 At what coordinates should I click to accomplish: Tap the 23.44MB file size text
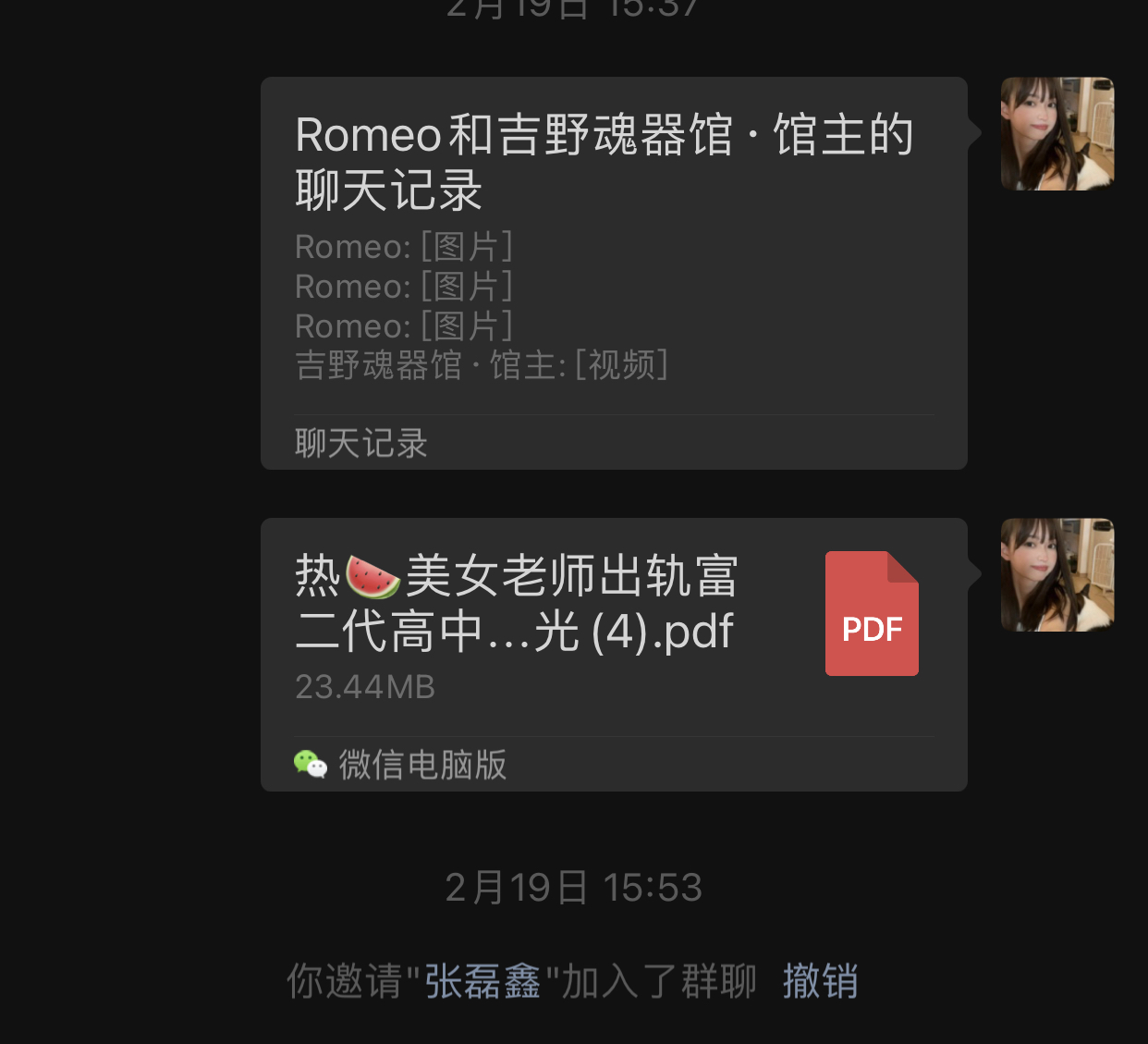(x=365, y=687)
